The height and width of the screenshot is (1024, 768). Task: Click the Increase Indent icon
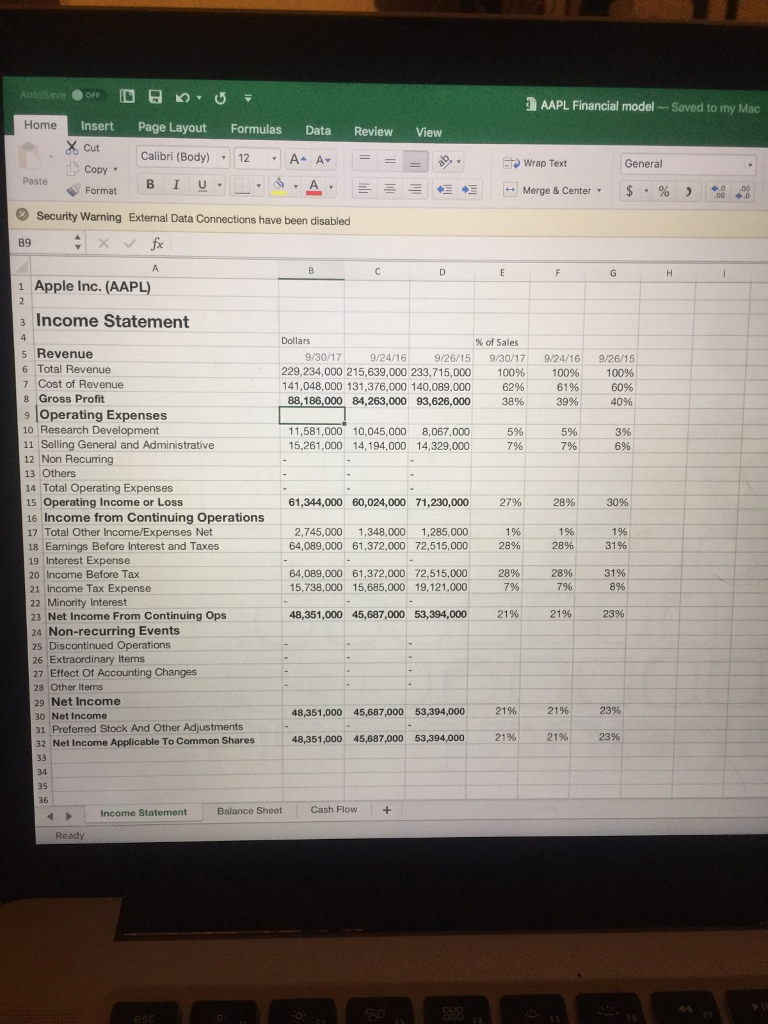point(470,190)
